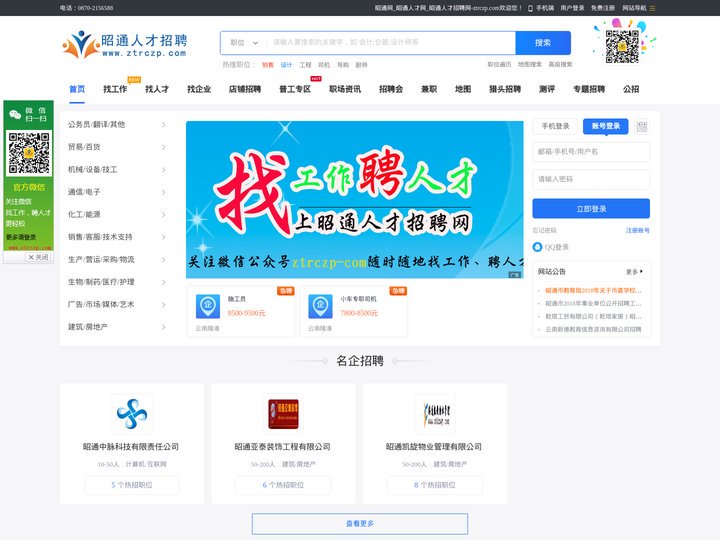The height and width of the screenshot is (540, 720).
Task: Click 6 个热招职位 button
Action: (x=283, y=485)
